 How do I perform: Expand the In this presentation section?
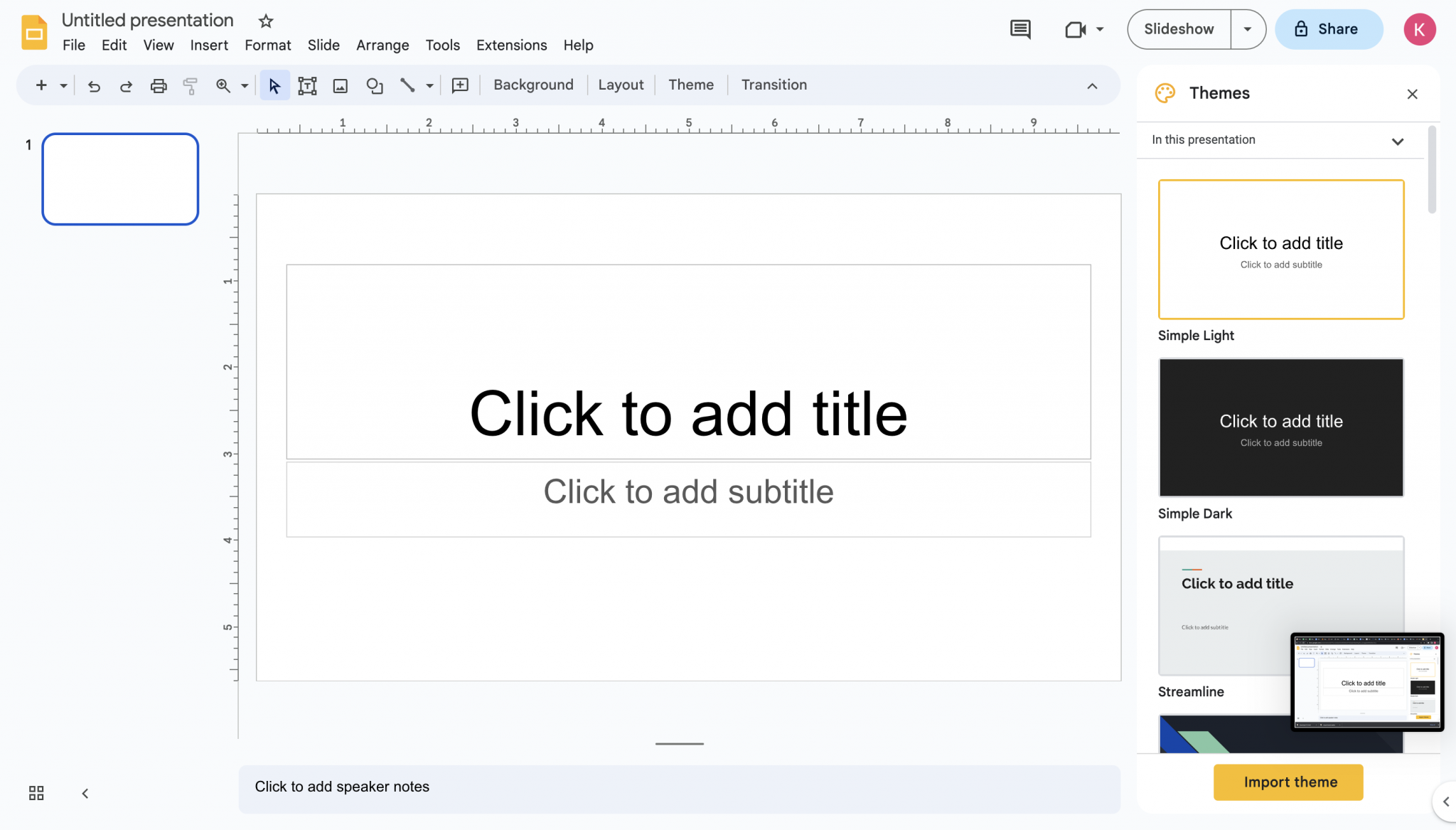point(1398,141)
